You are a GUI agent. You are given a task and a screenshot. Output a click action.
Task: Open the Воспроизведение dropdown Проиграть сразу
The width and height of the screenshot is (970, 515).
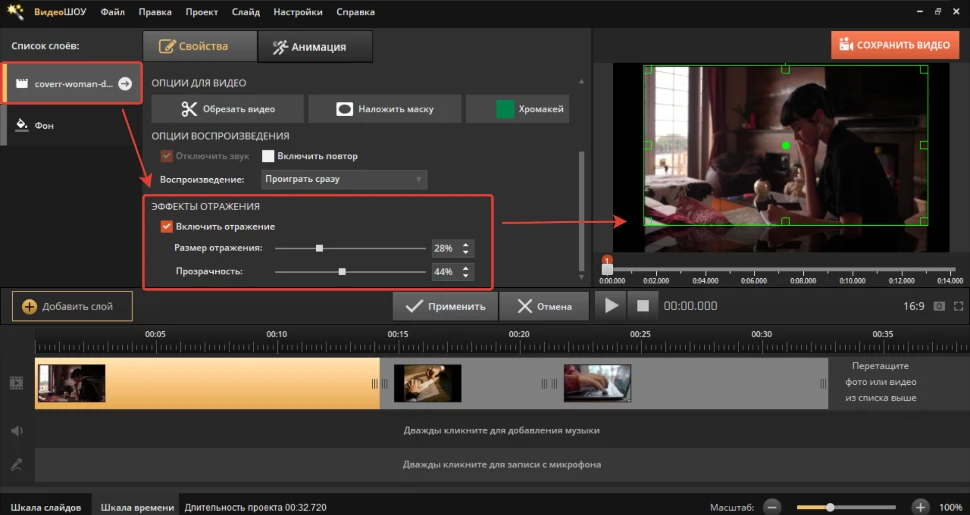pos(344,179)
